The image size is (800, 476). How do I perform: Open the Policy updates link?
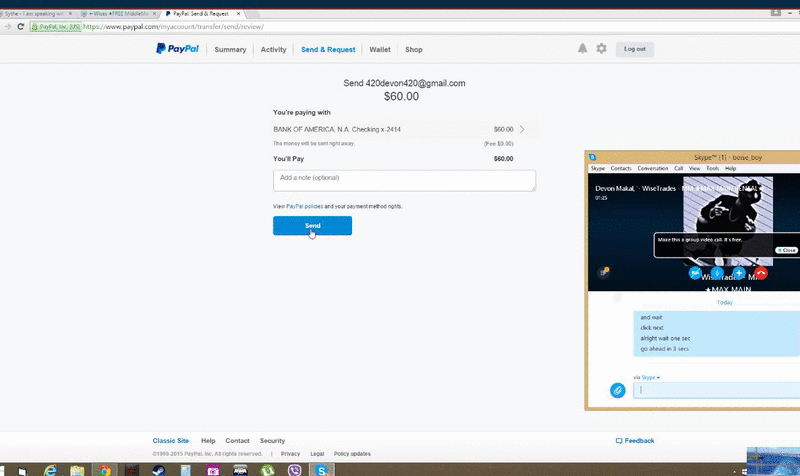[x=352, y=454]
